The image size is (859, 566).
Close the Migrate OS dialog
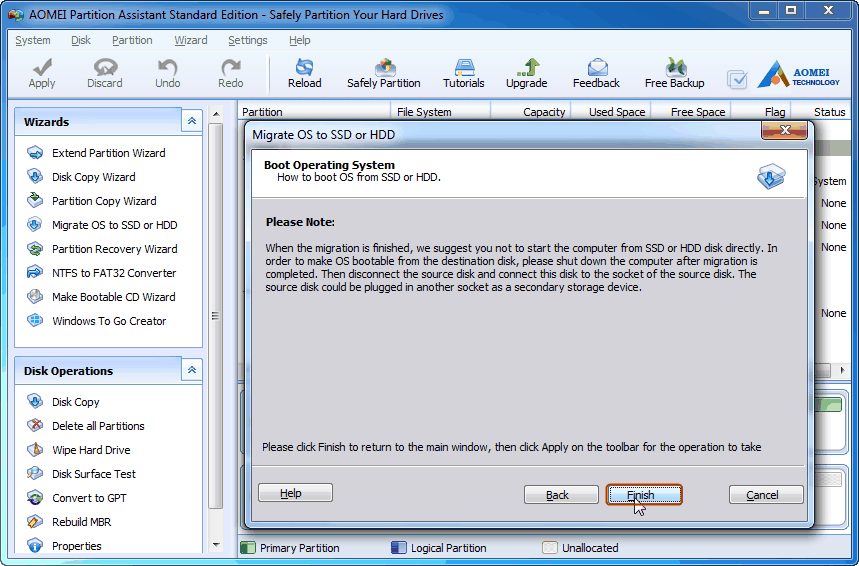point(784,130)
